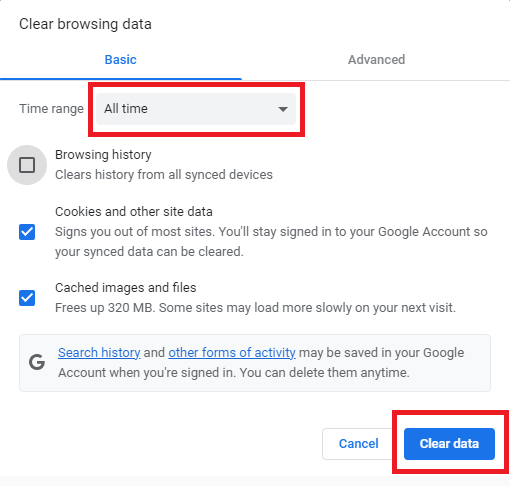The image size is (510, 486).
Task: Select the Basic tab
Action: [x=121, y=60]
